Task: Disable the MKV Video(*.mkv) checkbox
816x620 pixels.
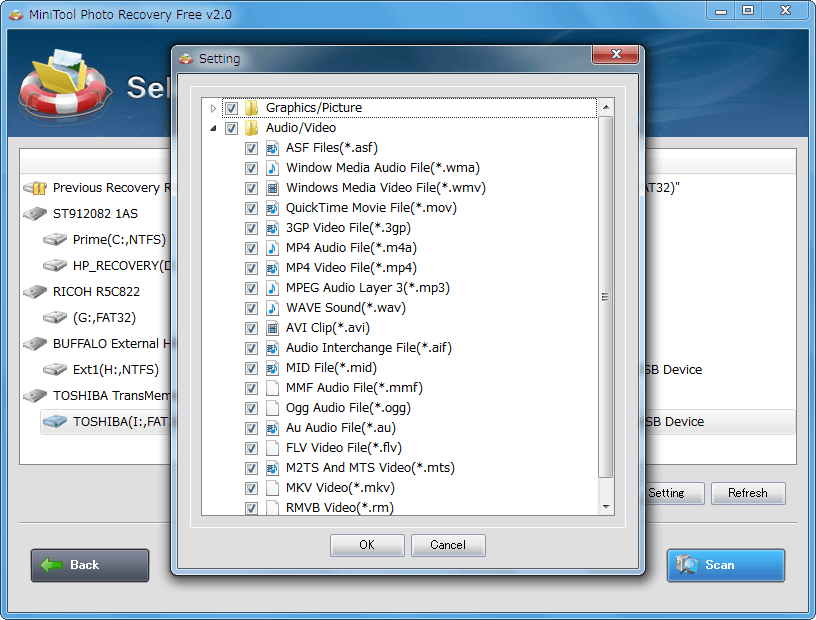Action: [x=251, y=488]
